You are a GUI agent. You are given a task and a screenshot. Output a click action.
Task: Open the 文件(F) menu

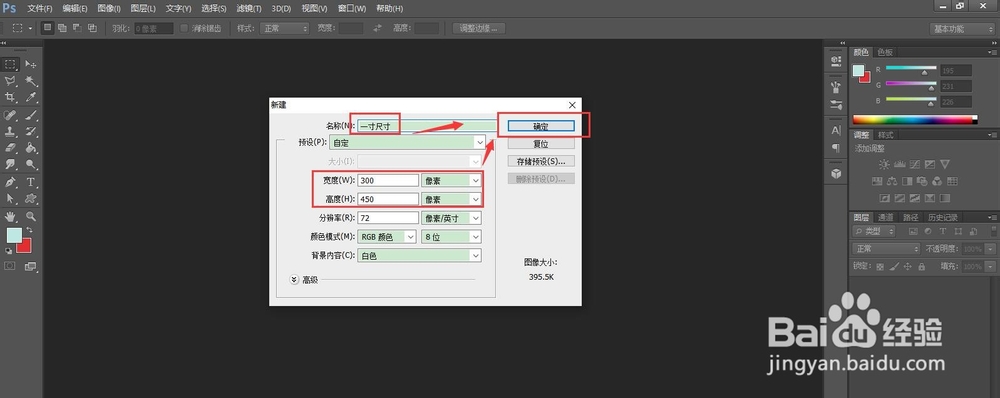[x=40, y=8]
